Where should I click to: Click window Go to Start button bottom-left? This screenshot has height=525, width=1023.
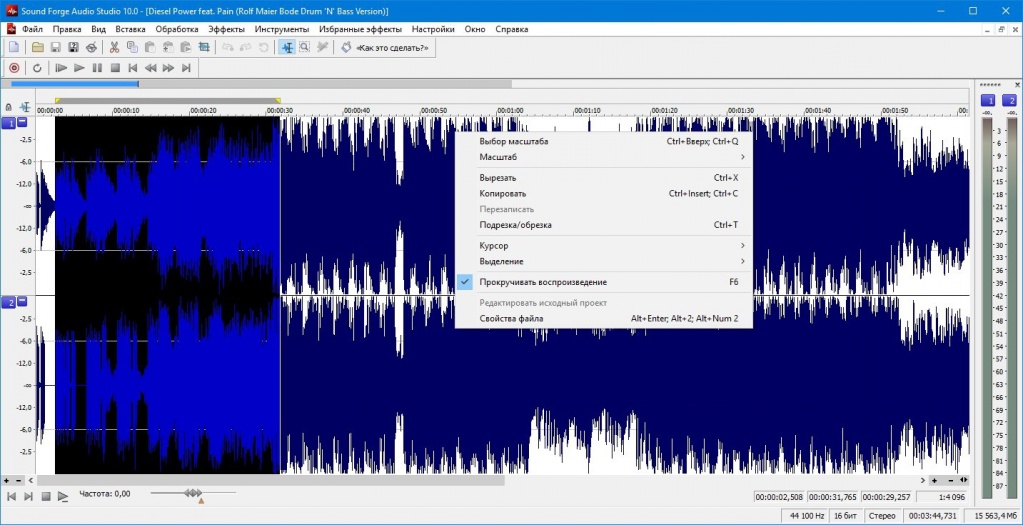coord(11,497)
